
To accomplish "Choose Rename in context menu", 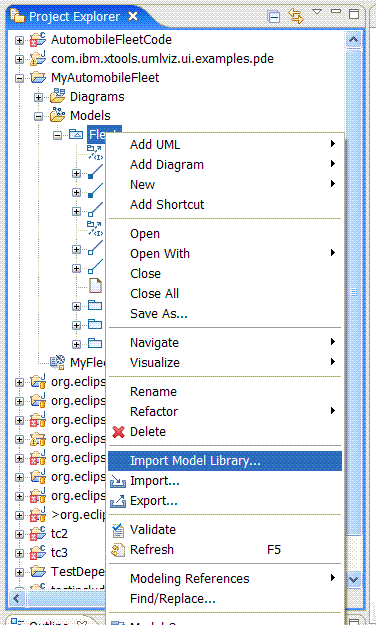I will [225, 391].
